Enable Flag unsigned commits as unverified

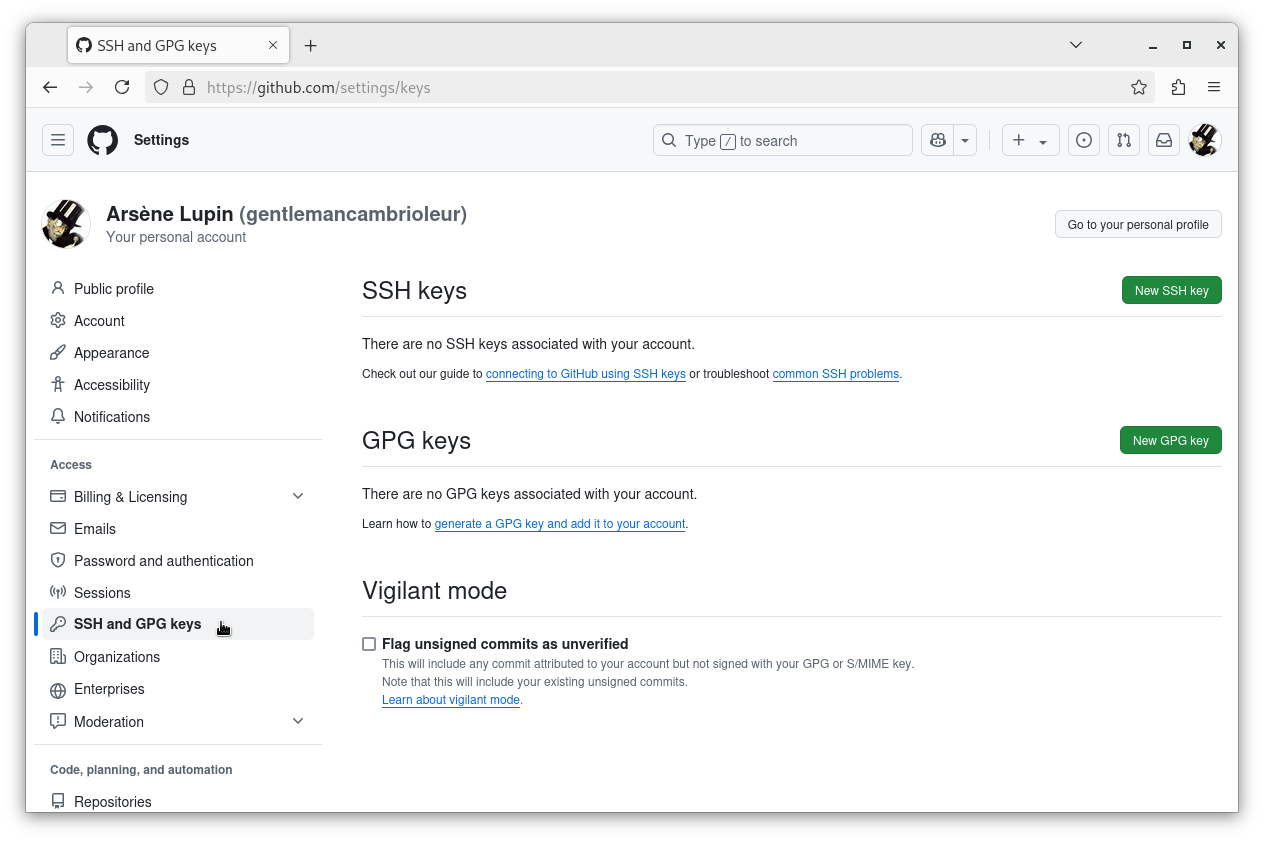(369, 644)
